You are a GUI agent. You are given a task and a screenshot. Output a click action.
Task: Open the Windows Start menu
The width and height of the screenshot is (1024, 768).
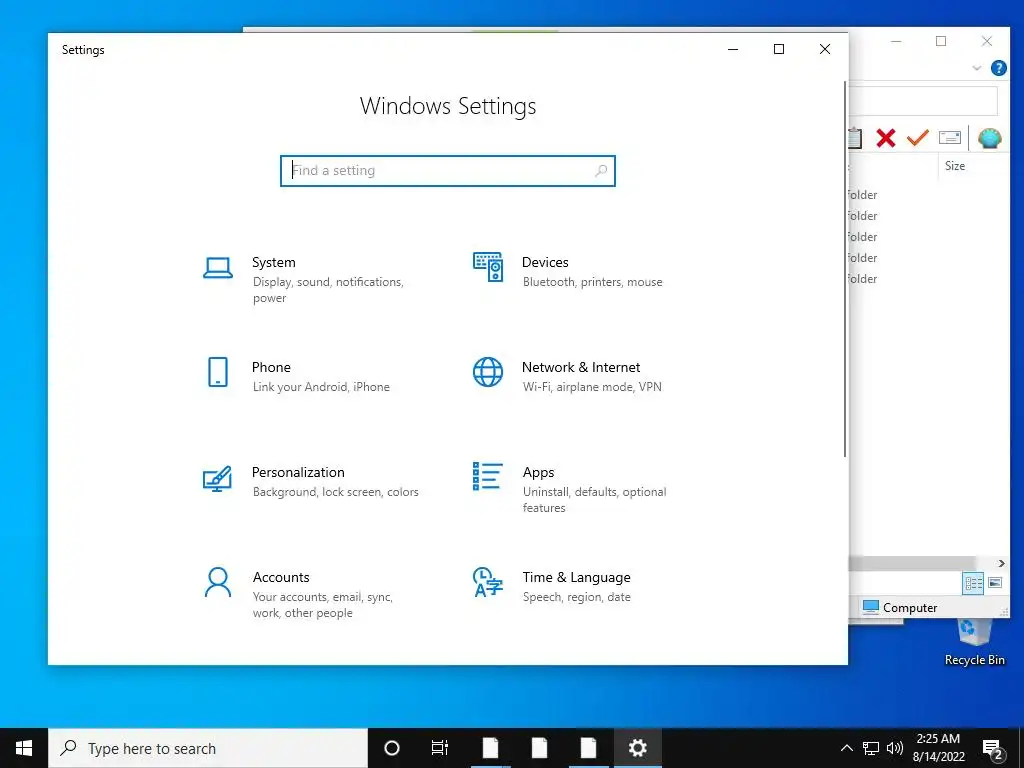(24, 748)
